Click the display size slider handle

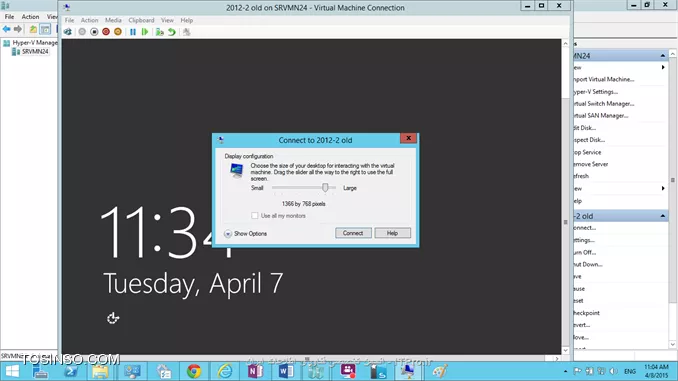325,188
